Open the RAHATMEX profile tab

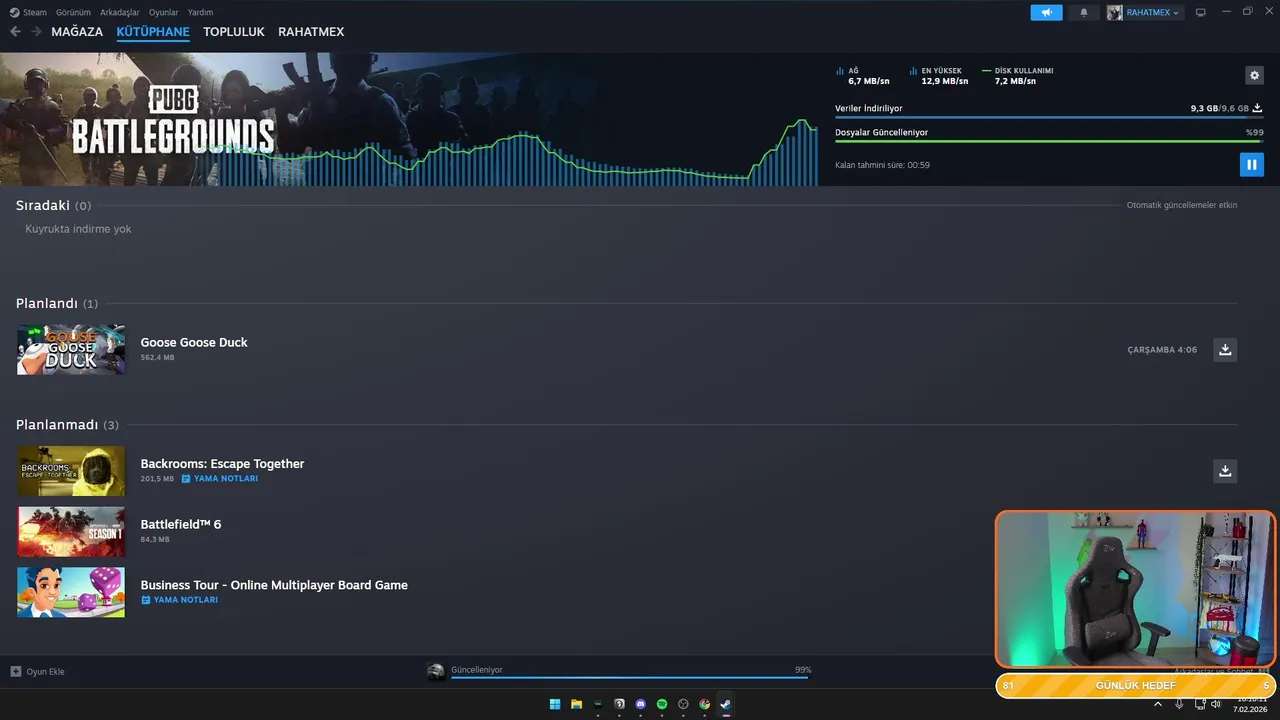coord(311,32)
